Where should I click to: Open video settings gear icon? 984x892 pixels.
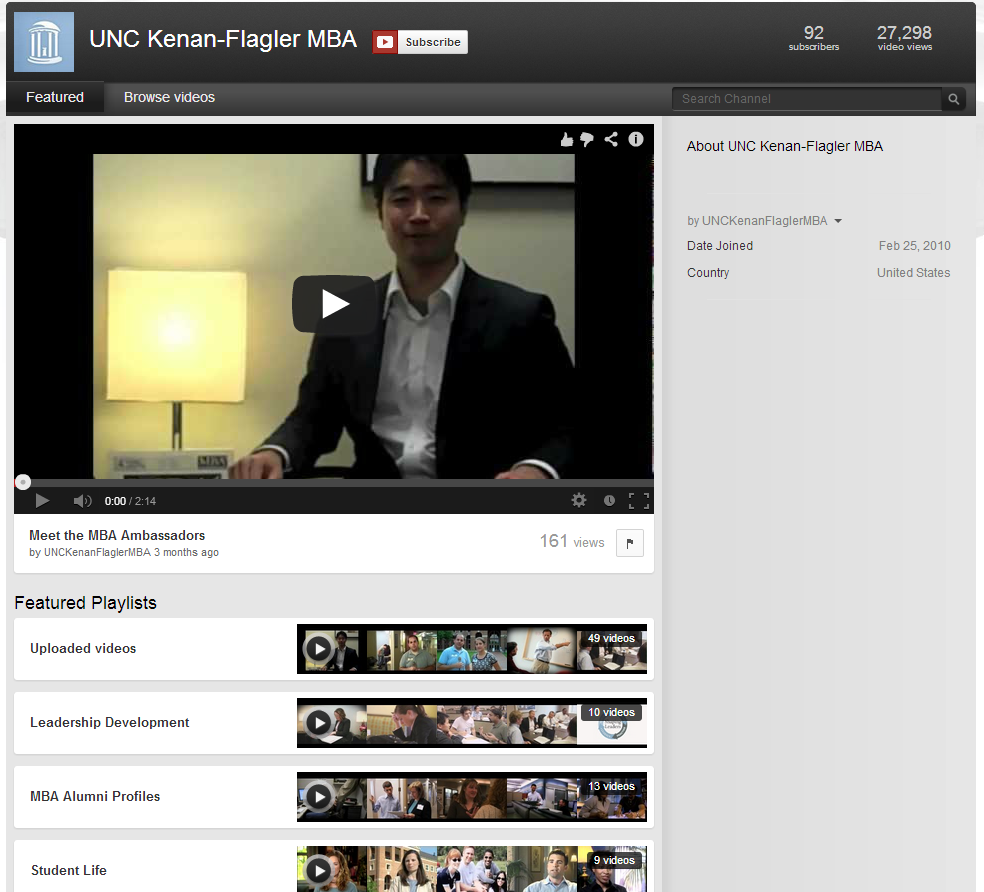(x=579, y=501)
